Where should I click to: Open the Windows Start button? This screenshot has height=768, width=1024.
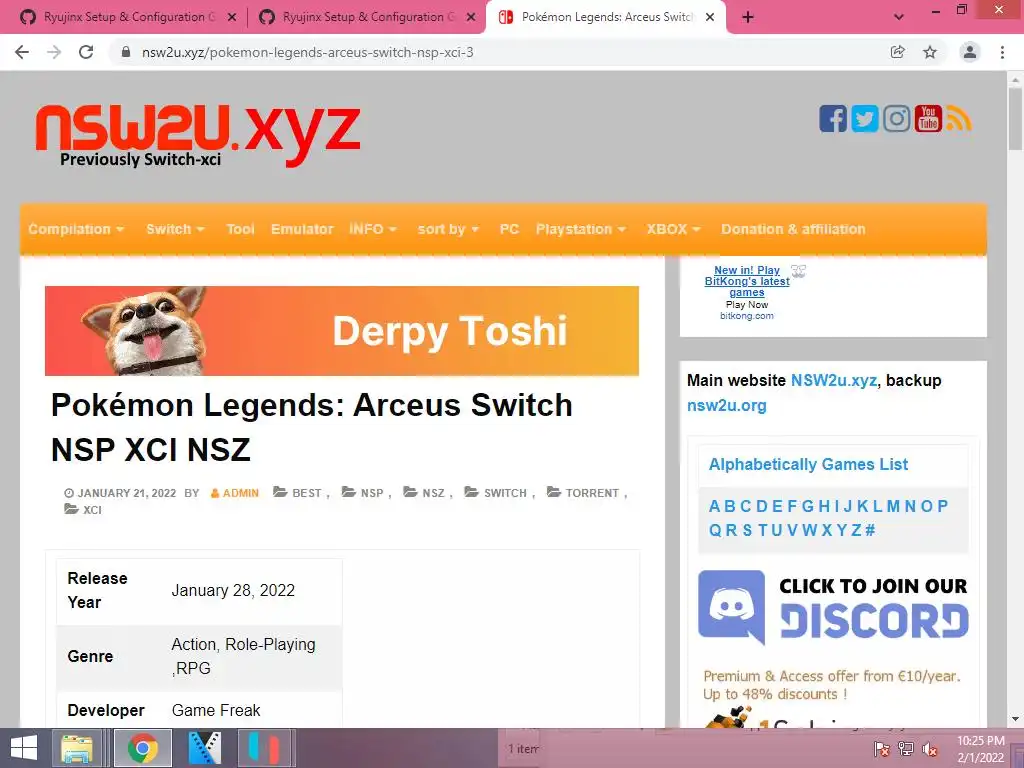(x=24, y=748)
